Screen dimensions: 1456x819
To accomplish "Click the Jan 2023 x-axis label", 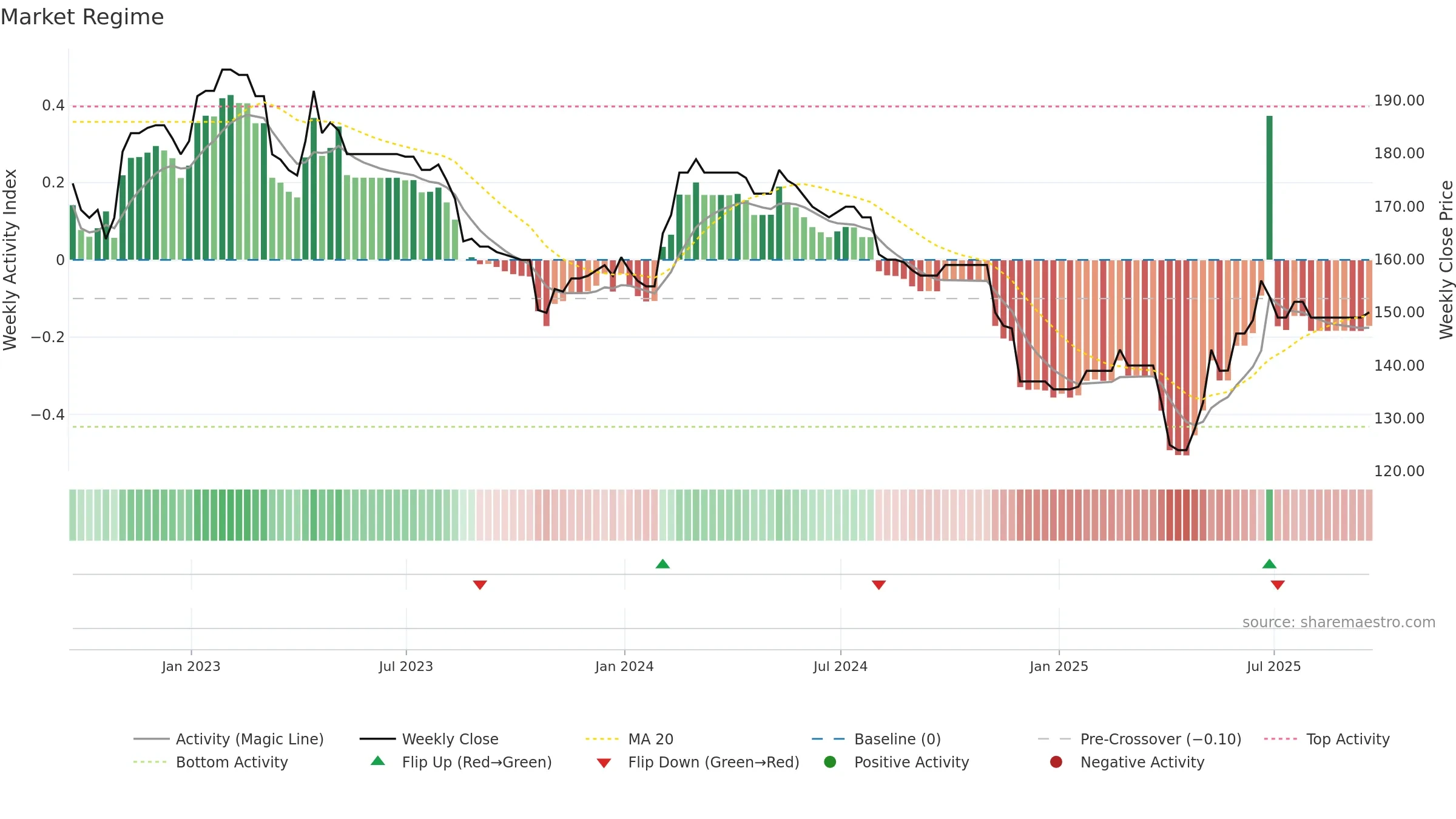I will pos(191,666).
